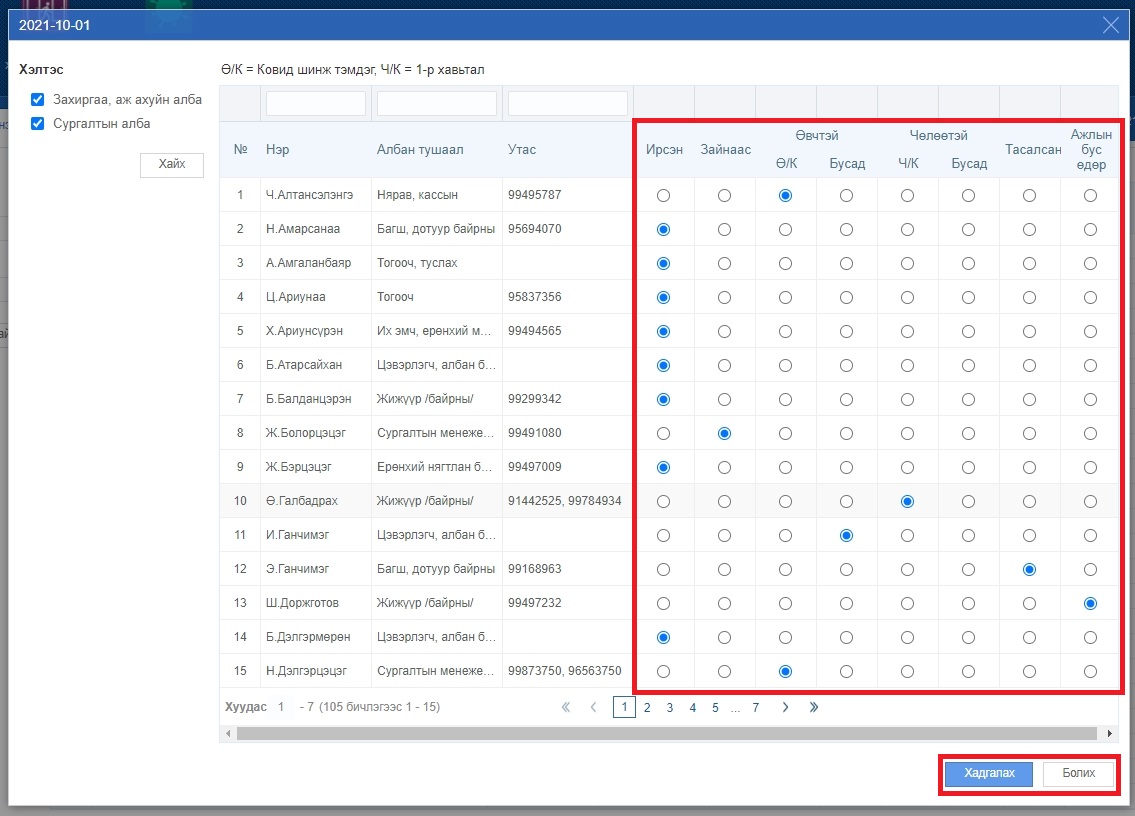Click phone number 91442525, 99784934

[x=565, y=501]
